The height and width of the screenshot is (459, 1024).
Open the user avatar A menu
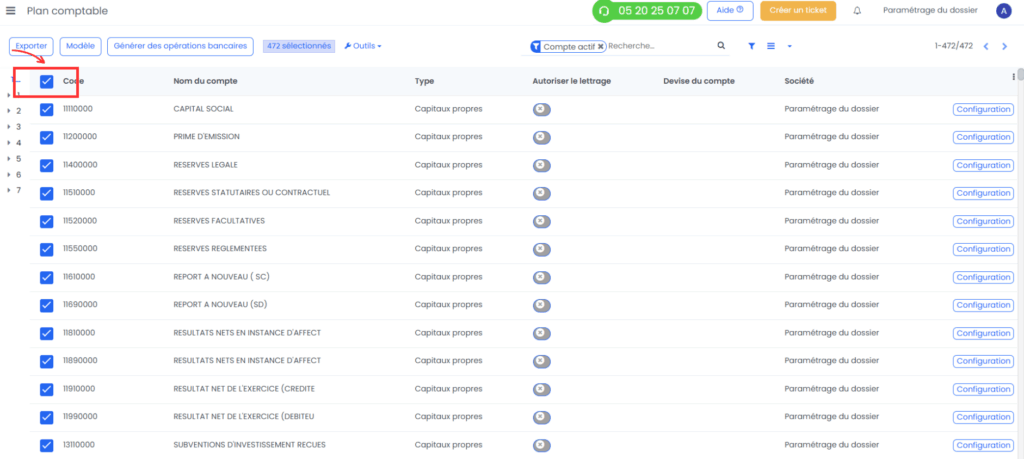pos(1003,11)
